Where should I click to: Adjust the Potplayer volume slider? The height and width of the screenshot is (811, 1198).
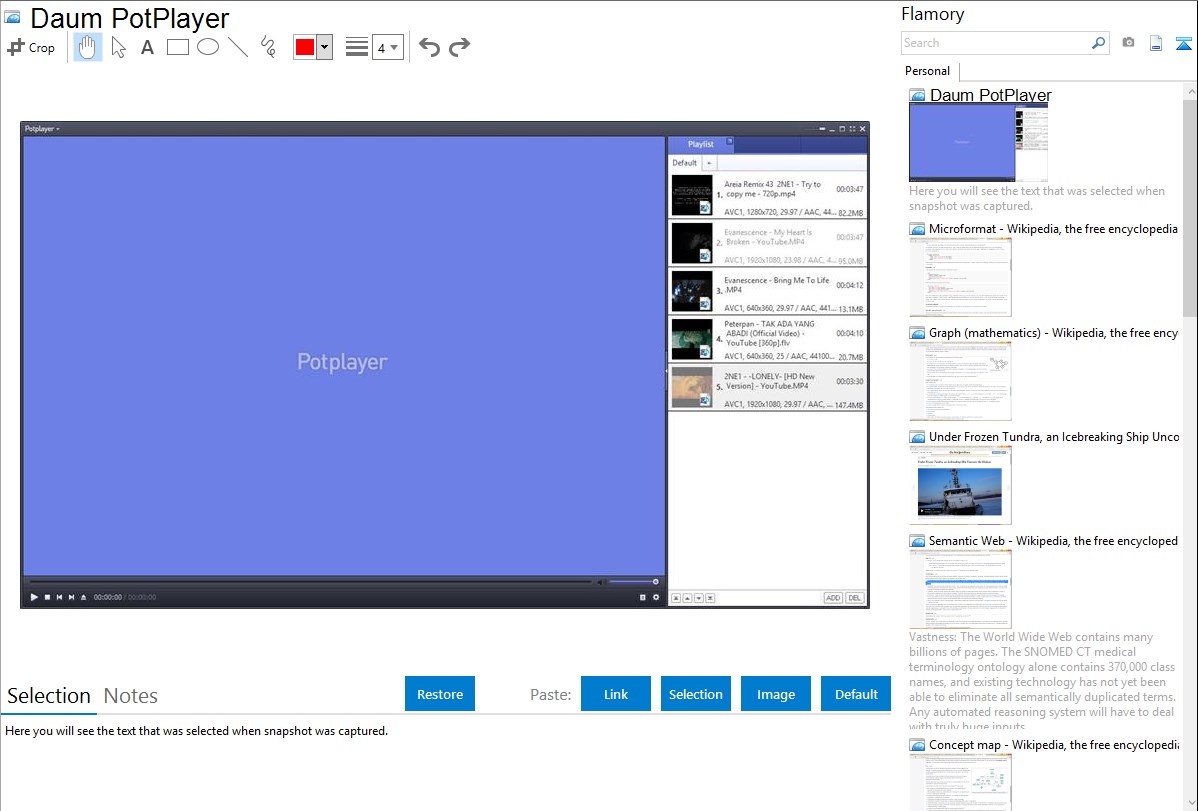[x=633, y=582]
